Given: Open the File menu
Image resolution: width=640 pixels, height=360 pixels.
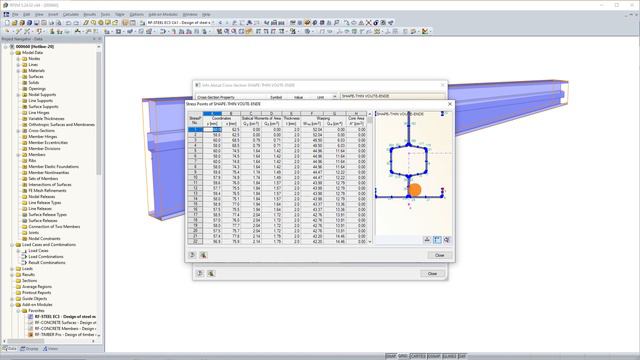Looking at the screenshot, I should pos(15,14).
